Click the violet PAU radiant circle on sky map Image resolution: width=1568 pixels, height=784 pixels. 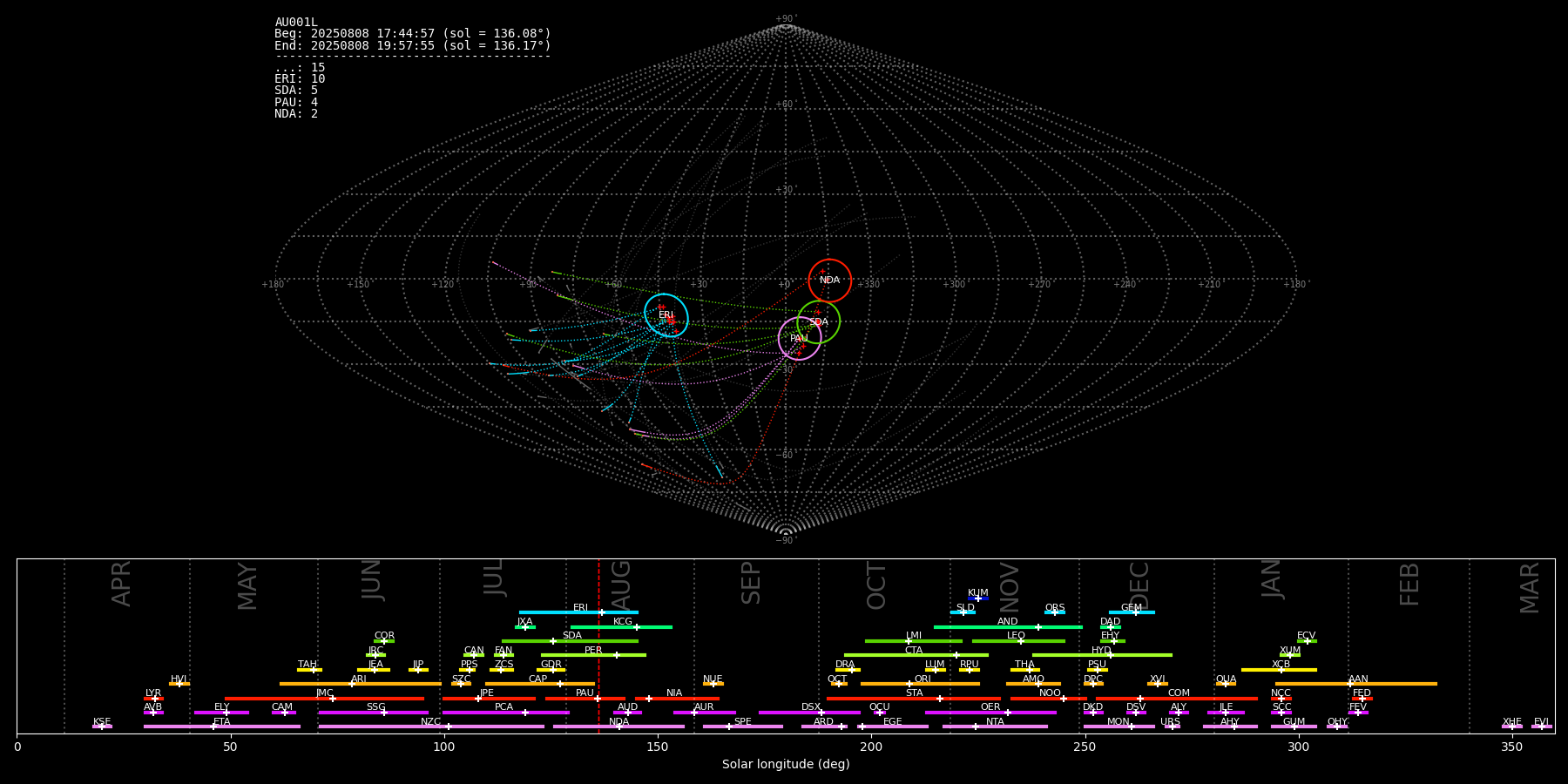click(x=800, y=338)
